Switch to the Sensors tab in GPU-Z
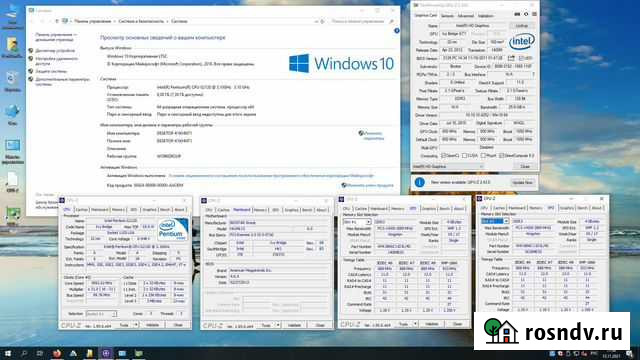This screenshot has height=360, width=640. click(x=447, y=16)
